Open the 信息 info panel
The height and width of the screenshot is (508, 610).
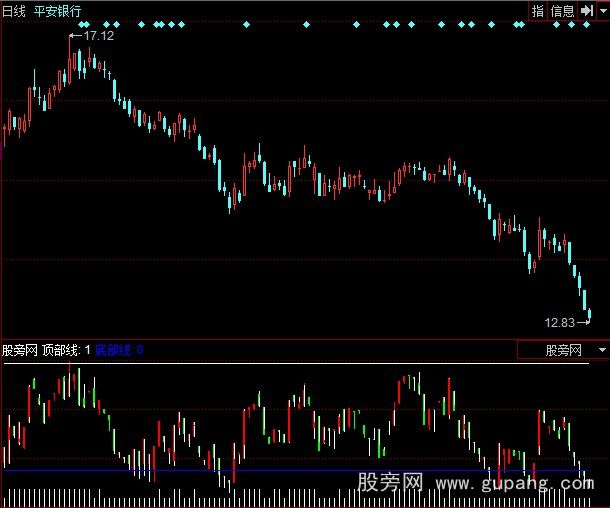[x=563, y=11]
